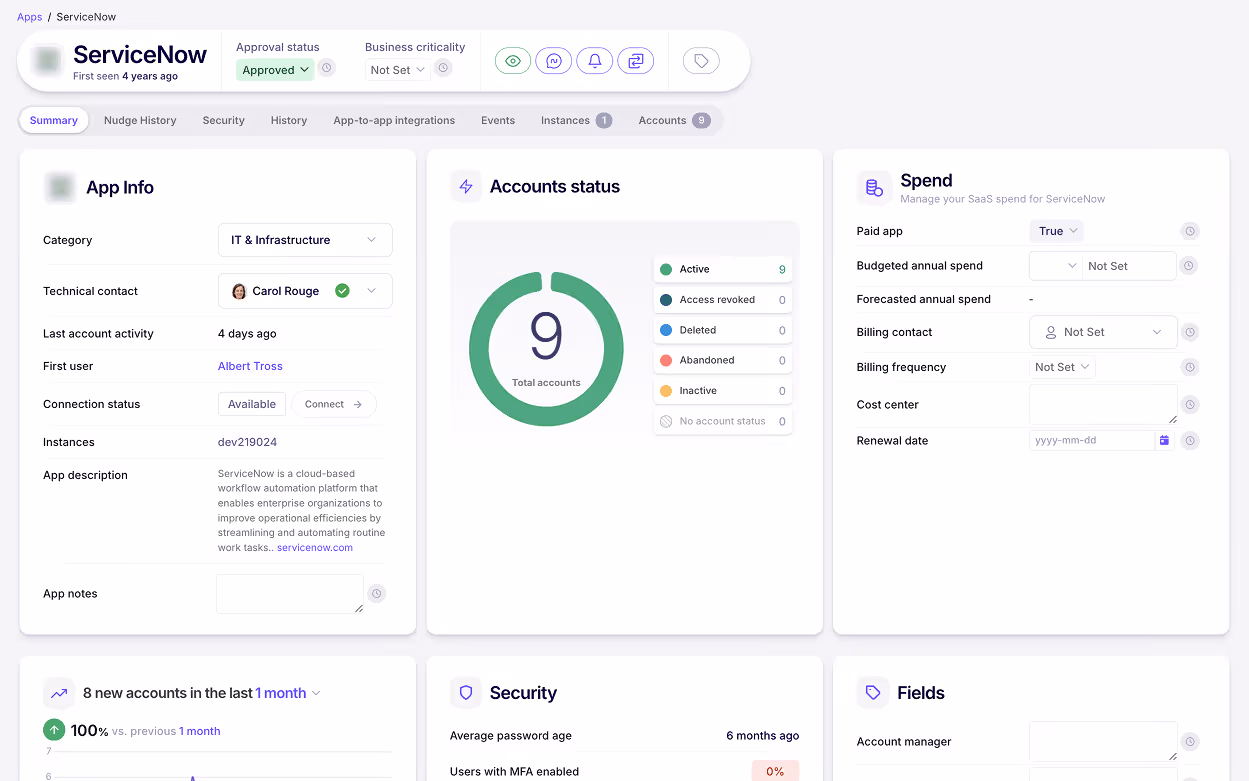Open the Events tab
This screenshot has height=781, width=1249.
click(498, 120)
